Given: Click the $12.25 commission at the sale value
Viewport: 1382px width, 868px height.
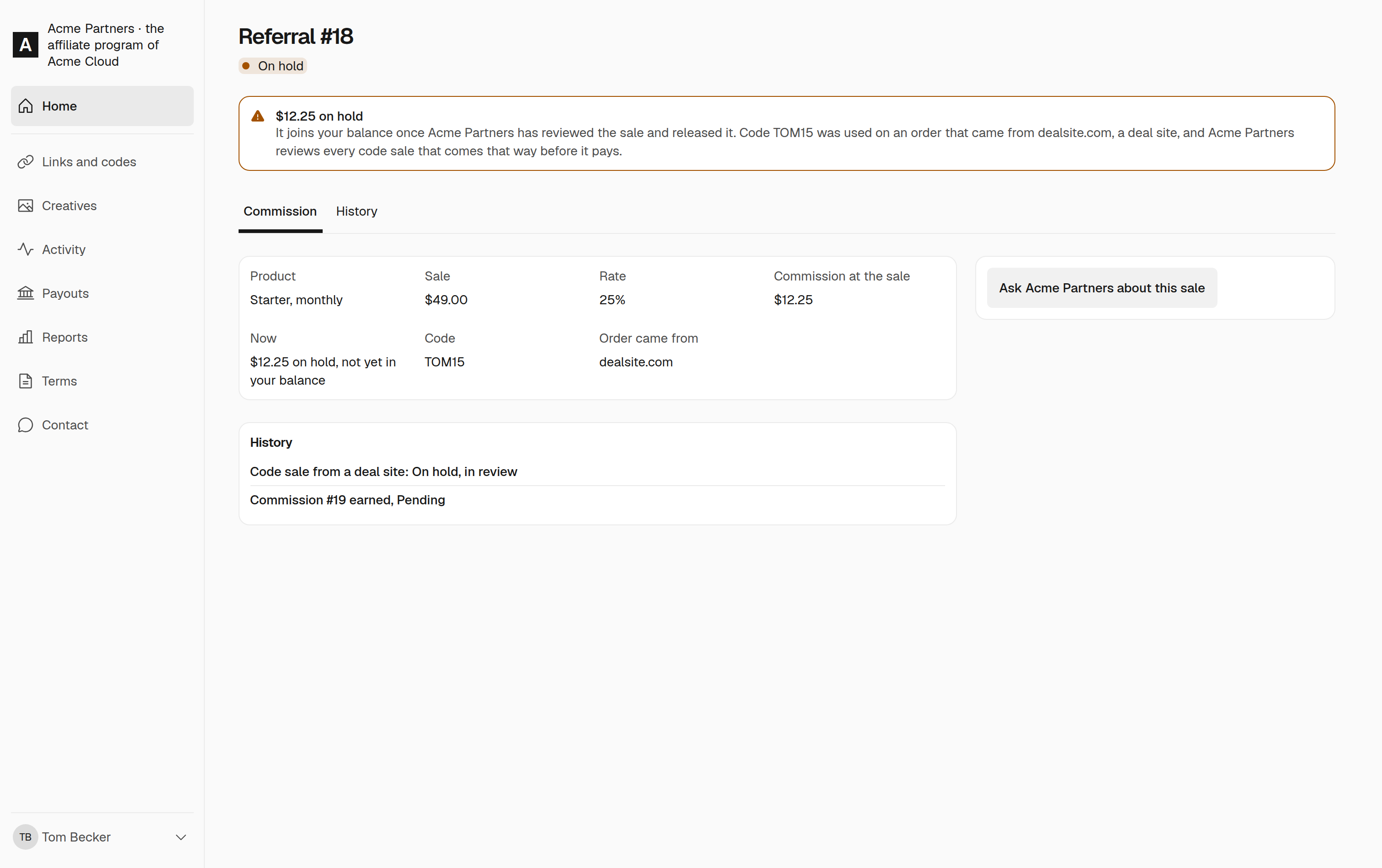Looking at the screenshot, I should 793,300.
